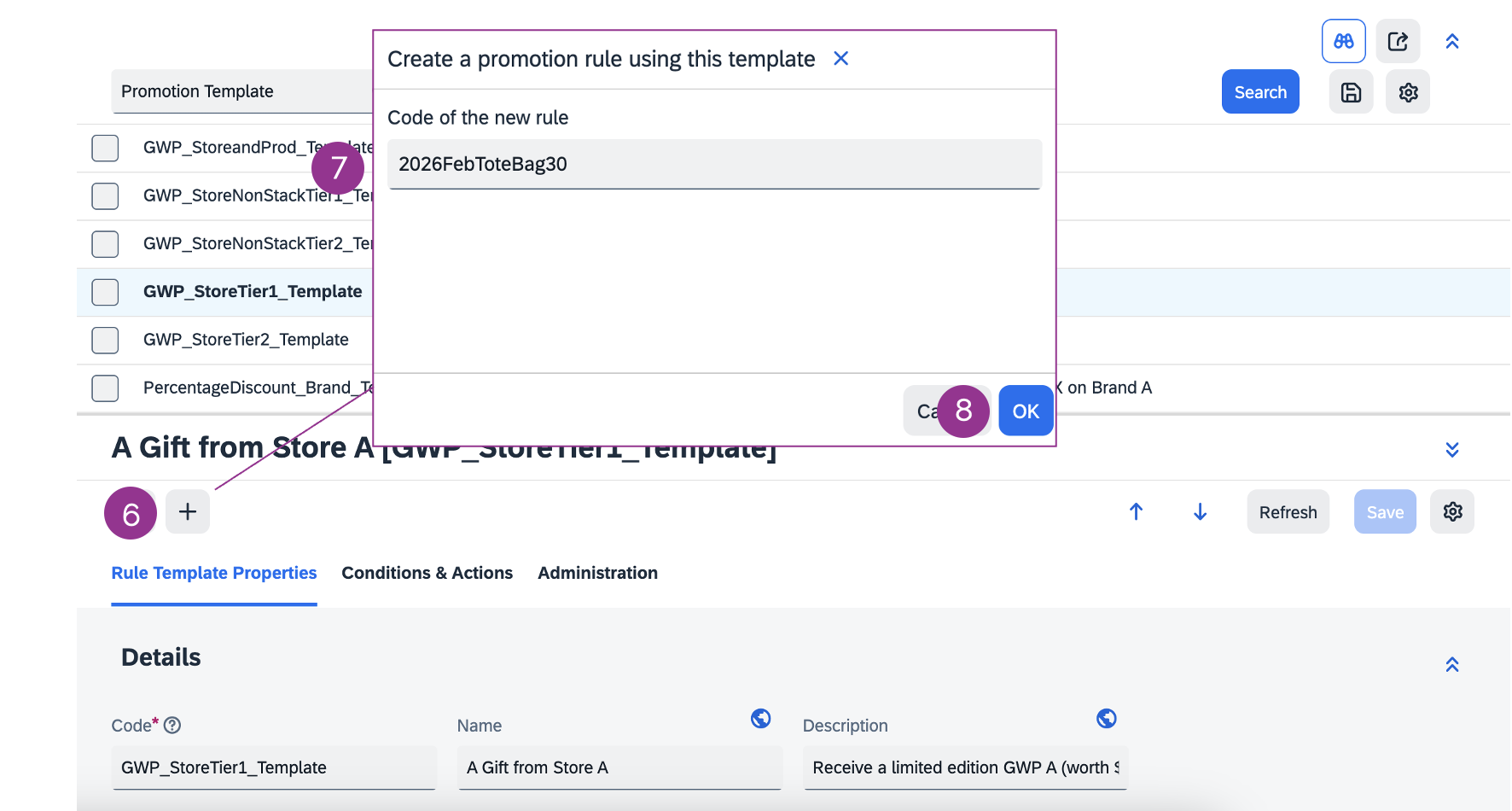Click the export/share icon at top right
Image resolution: width=1512 pixels, height=811 pixels.
1398,41
